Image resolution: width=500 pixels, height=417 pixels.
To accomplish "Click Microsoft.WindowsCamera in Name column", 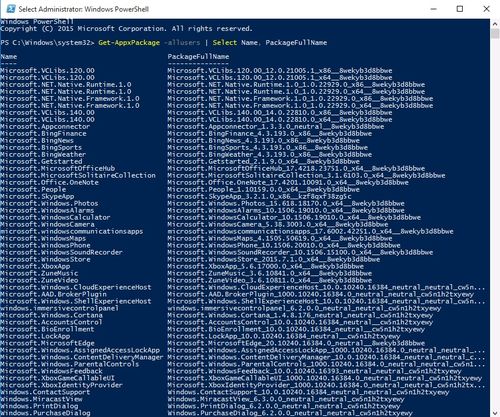I will 47,225.
